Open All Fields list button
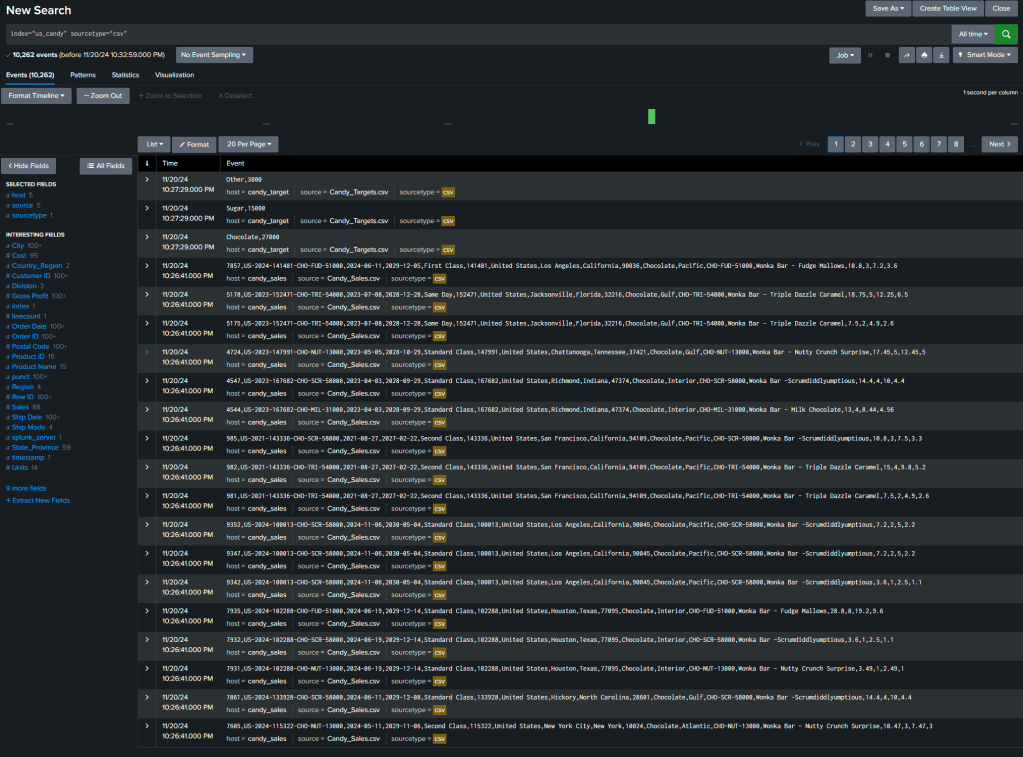Viewport: 1023px width, 757px height. pos(105,165)
